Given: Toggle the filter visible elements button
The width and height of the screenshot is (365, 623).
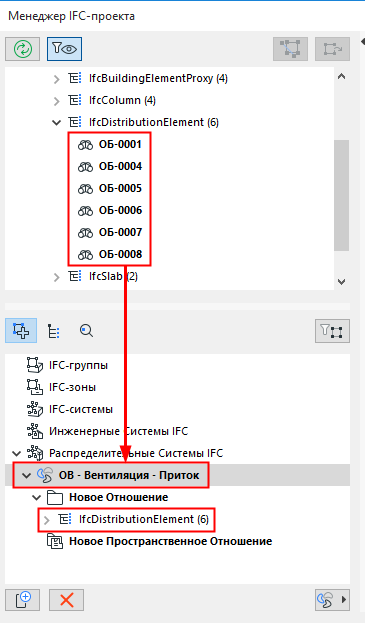Looking at the screenshot, I should (64, 49).
